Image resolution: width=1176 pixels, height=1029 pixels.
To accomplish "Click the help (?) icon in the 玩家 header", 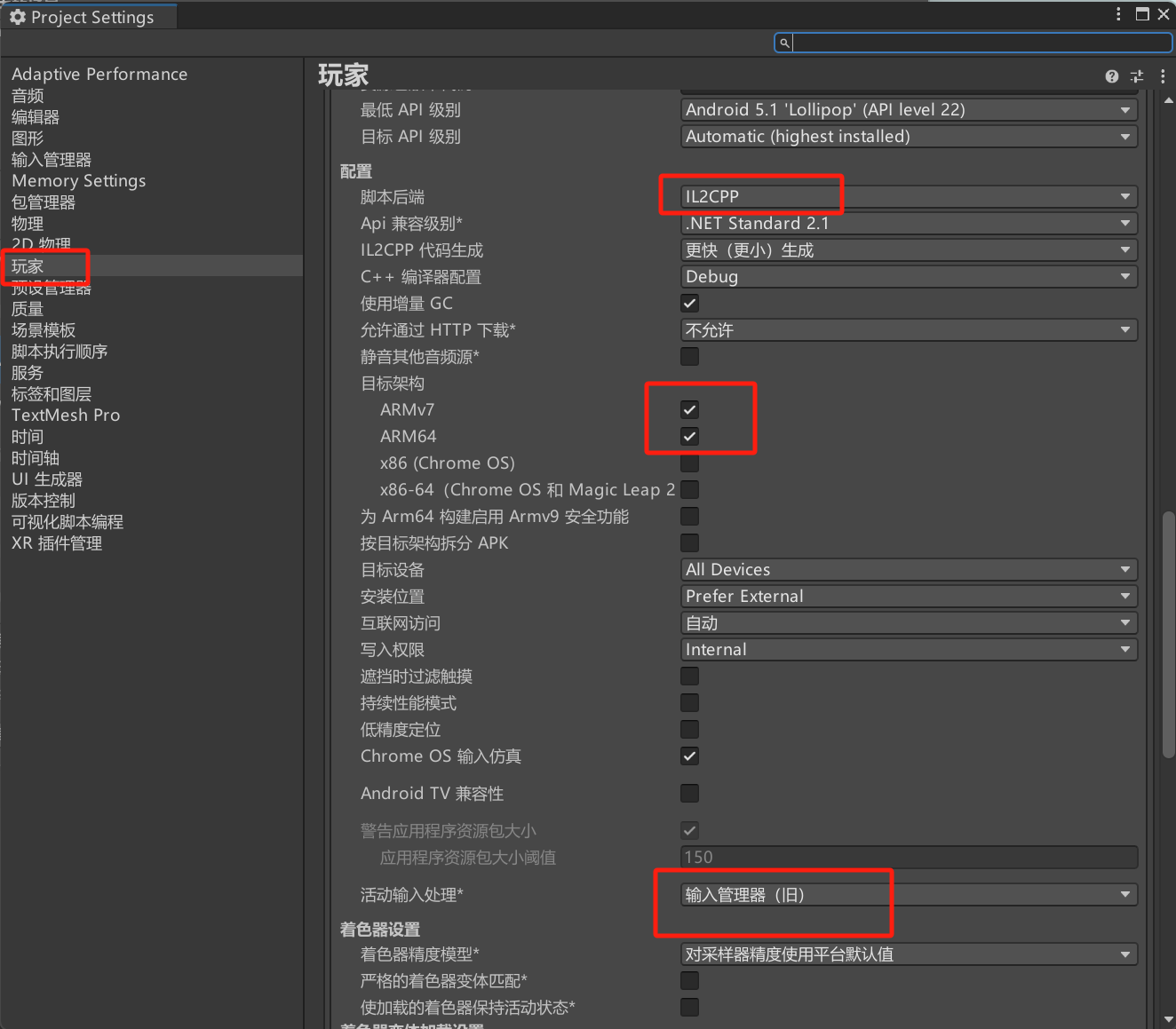I will click(1111, 76).
